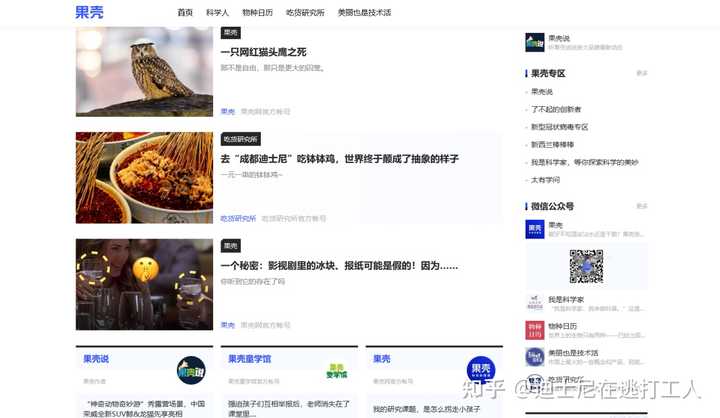720x418 pixels.
Task: Click the WeChat QR code image
Action: [x=586, y=266]
